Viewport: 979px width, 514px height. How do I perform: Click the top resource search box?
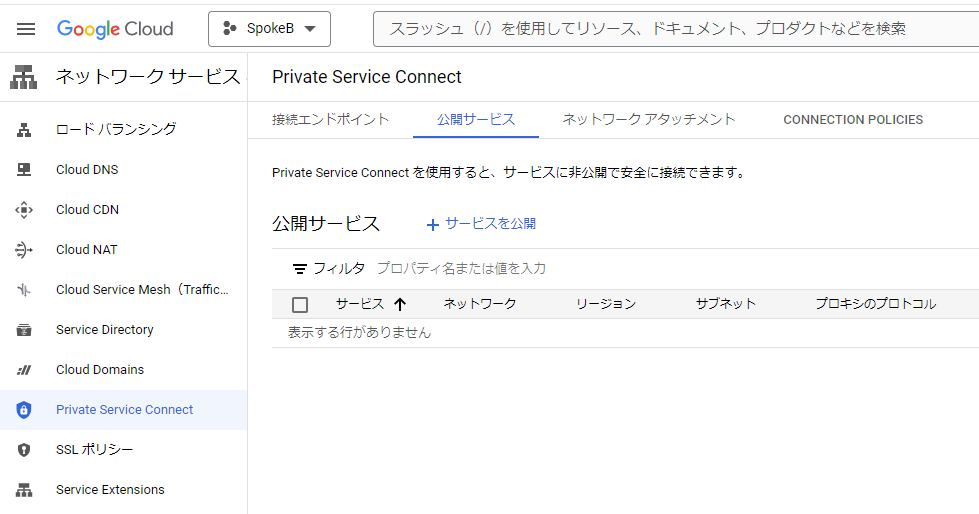click(670, 29)
